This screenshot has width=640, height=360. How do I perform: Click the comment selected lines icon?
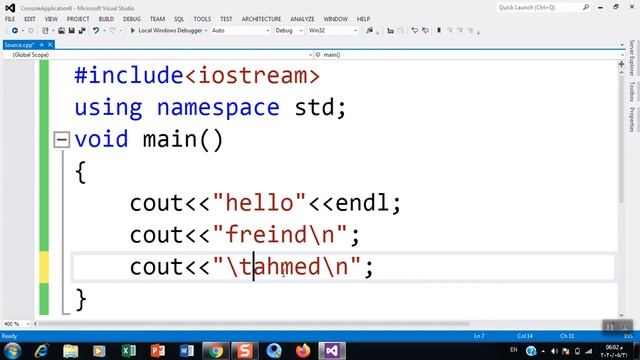click(415, 31)
